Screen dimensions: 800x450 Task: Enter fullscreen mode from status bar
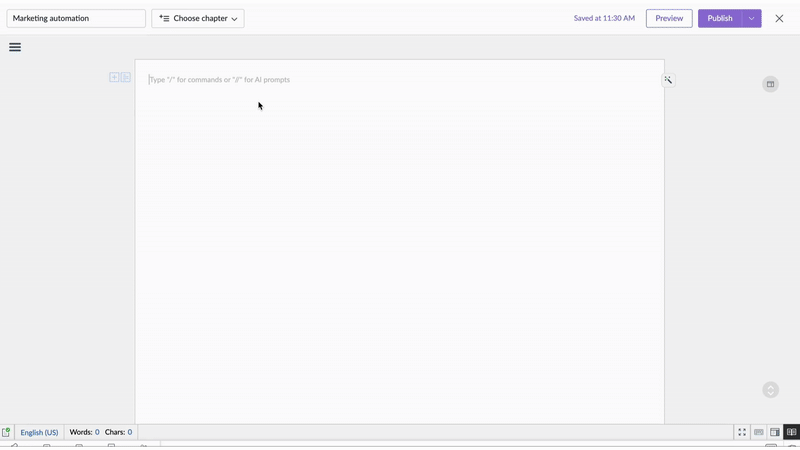pos(742,432)
